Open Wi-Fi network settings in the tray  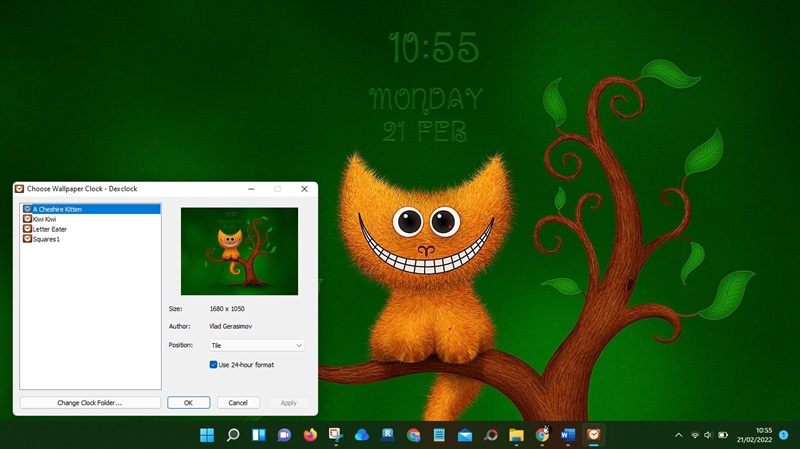click(695, 435)
